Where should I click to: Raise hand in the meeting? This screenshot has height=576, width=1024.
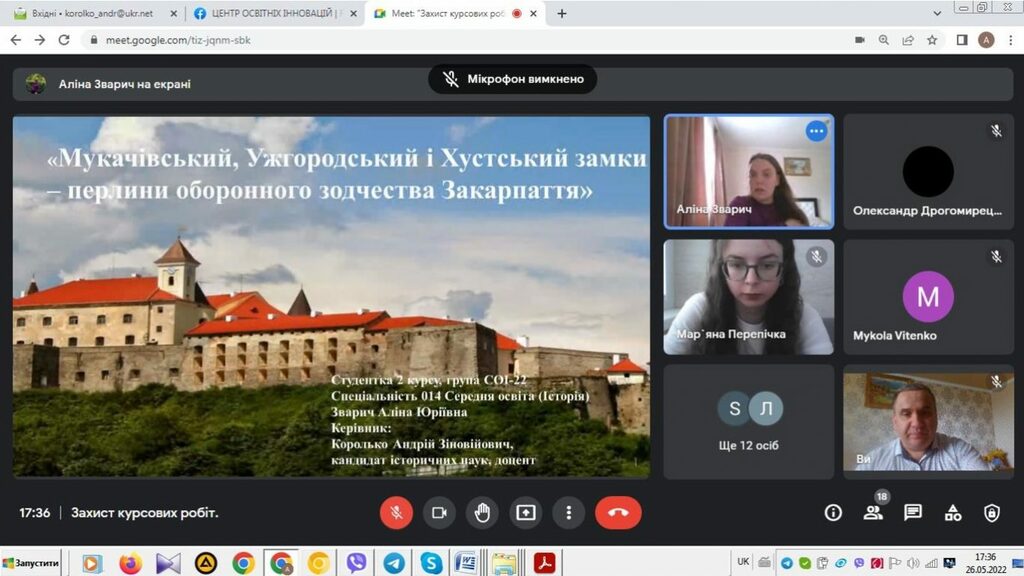pyautogui.click(x=482, y=513)
